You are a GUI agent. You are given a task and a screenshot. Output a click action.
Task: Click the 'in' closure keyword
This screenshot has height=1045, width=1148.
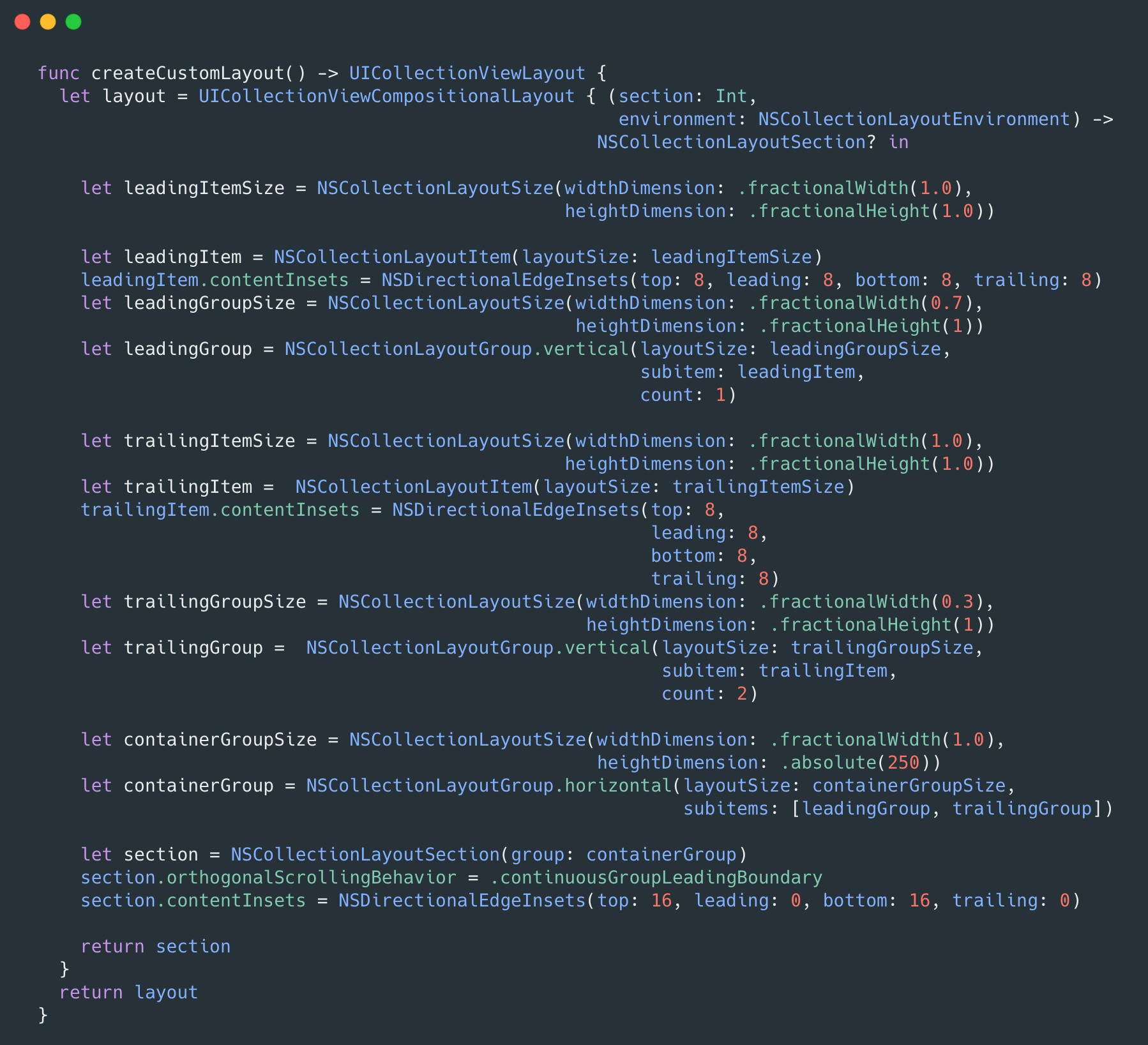click(898, 142)
